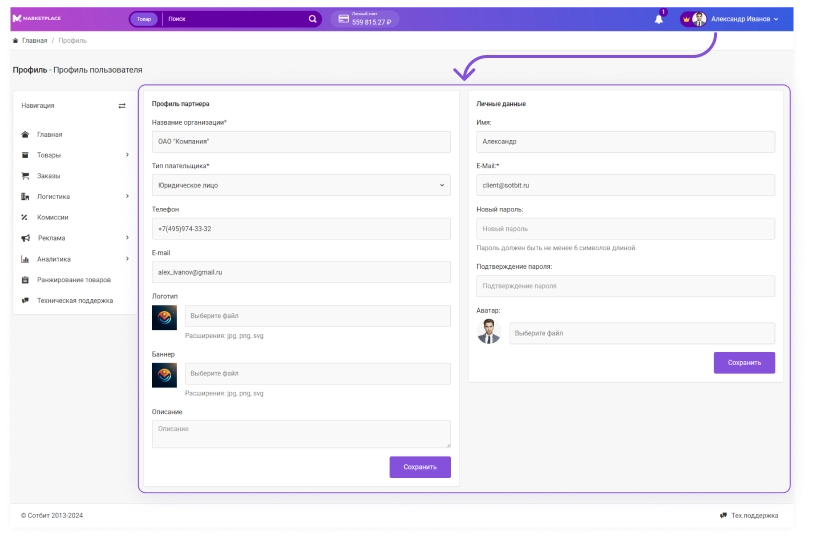Viewport: 815px width, 538px height.
Task: Click the Баннер thumbnail image
Action: coord(164,375)
